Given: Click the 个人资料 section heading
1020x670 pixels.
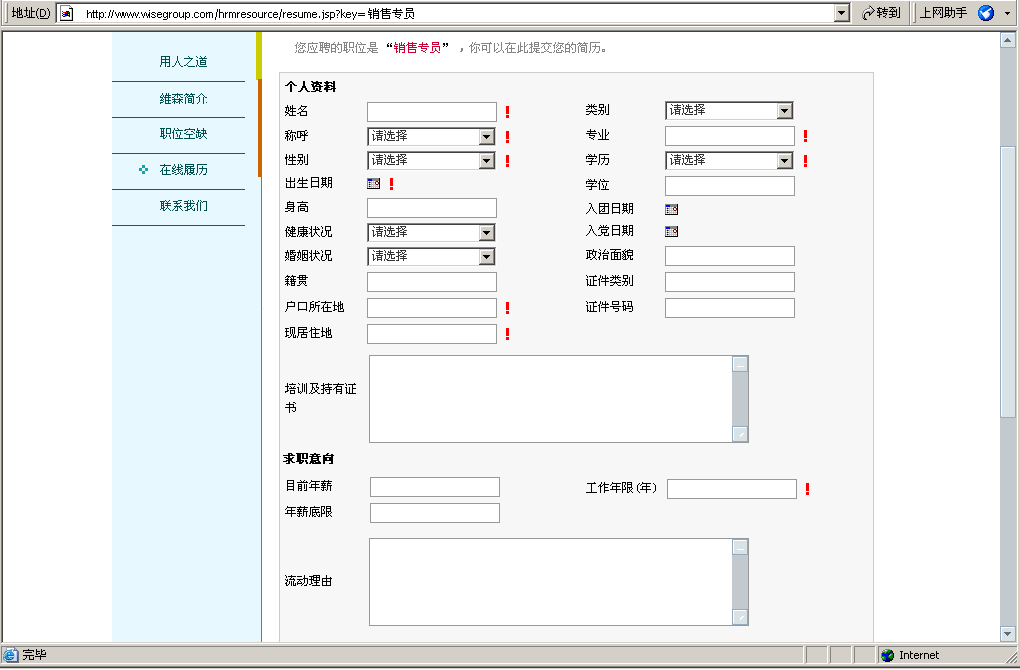Looking at the screenshot, I should [310, 87].
